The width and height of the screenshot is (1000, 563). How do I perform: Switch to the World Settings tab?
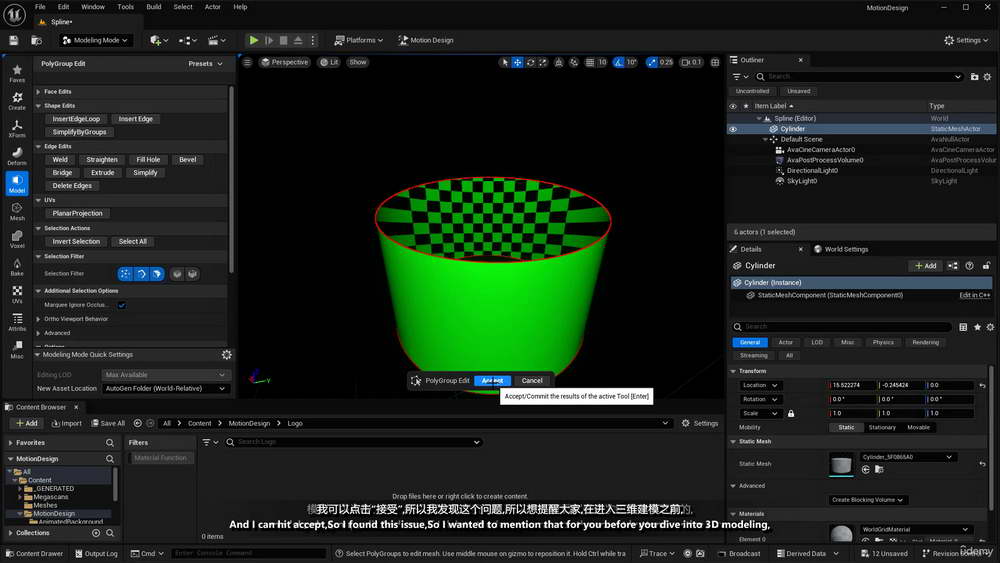click(841, 249)
